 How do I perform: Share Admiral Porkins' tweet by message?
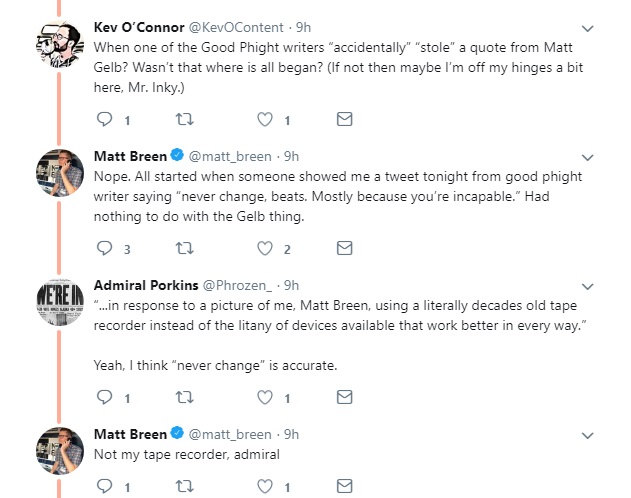(x=344, y=397)
